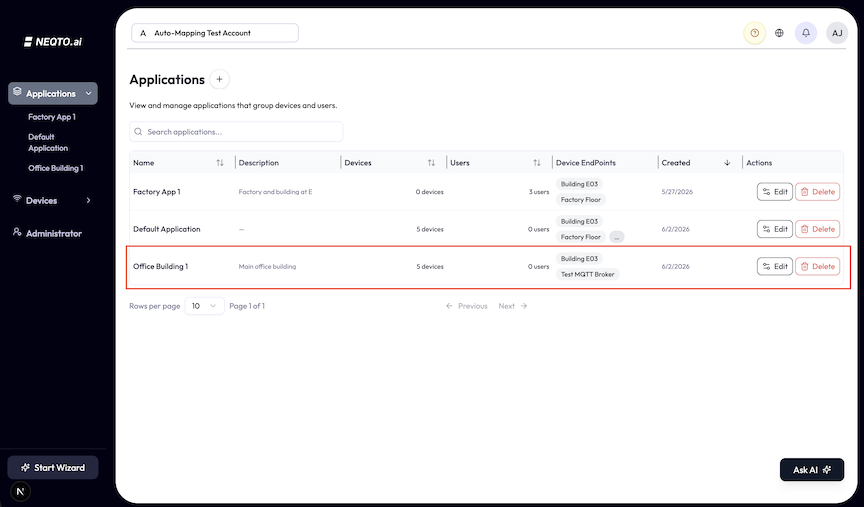The width and height of the screenshot is (864, 507).
Task: Click the Default Application name cell
Action: coord(166,229)
